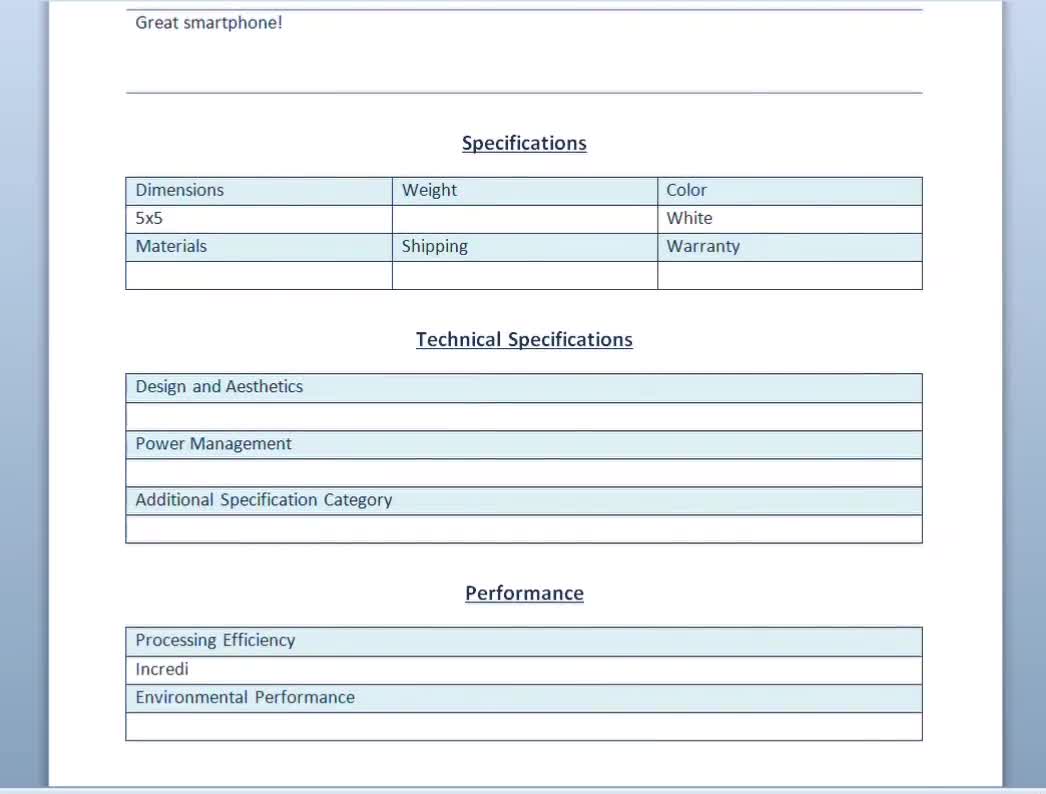This screenshot has width=1046, height=794.
Task: Select the underlined Specifications heading
Action: pyautogui.click(x=523, y=143)
